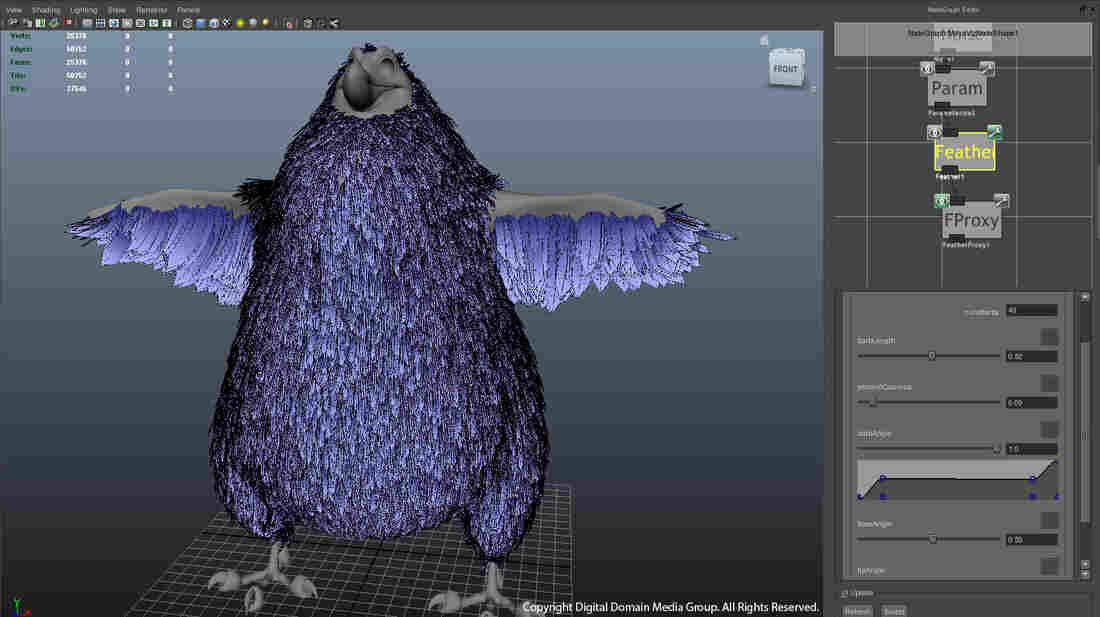Screen dimensions: 1100x617
Task: Click the FRONT view cube
Action: click(786, 68)
